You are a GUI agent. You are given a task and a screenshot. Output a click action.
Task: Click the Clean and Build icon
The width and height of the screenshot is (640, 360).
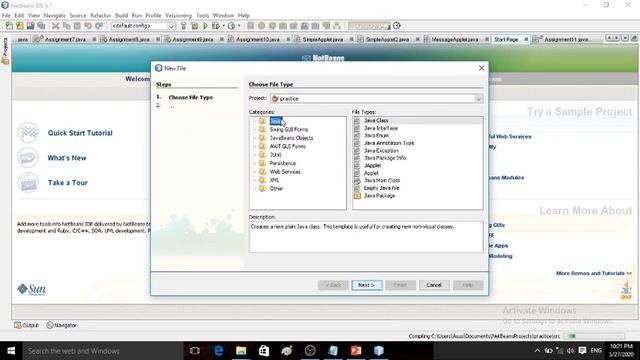tap(194, 26)
